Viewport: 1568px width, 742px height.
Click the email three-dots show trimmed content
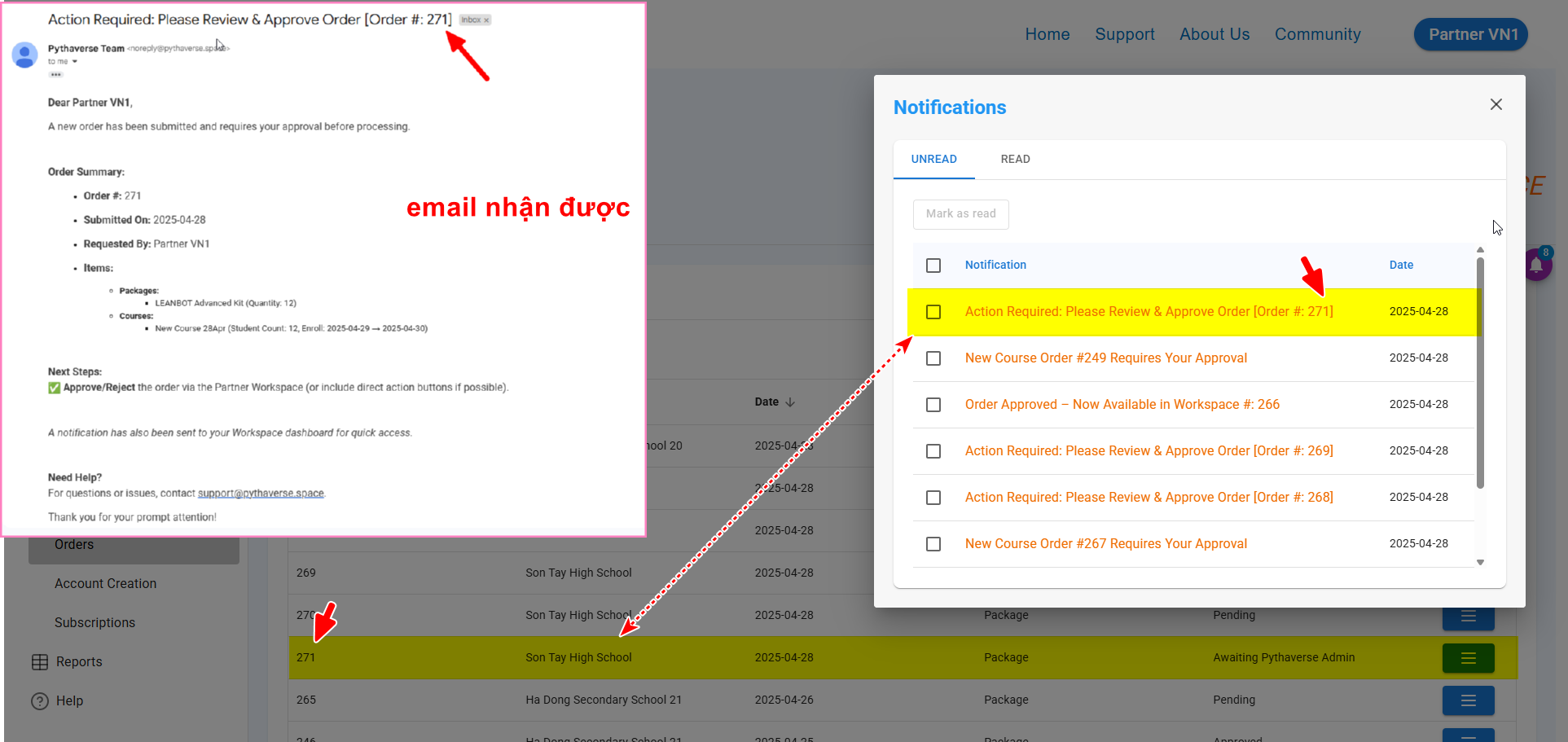click(55, 74)
